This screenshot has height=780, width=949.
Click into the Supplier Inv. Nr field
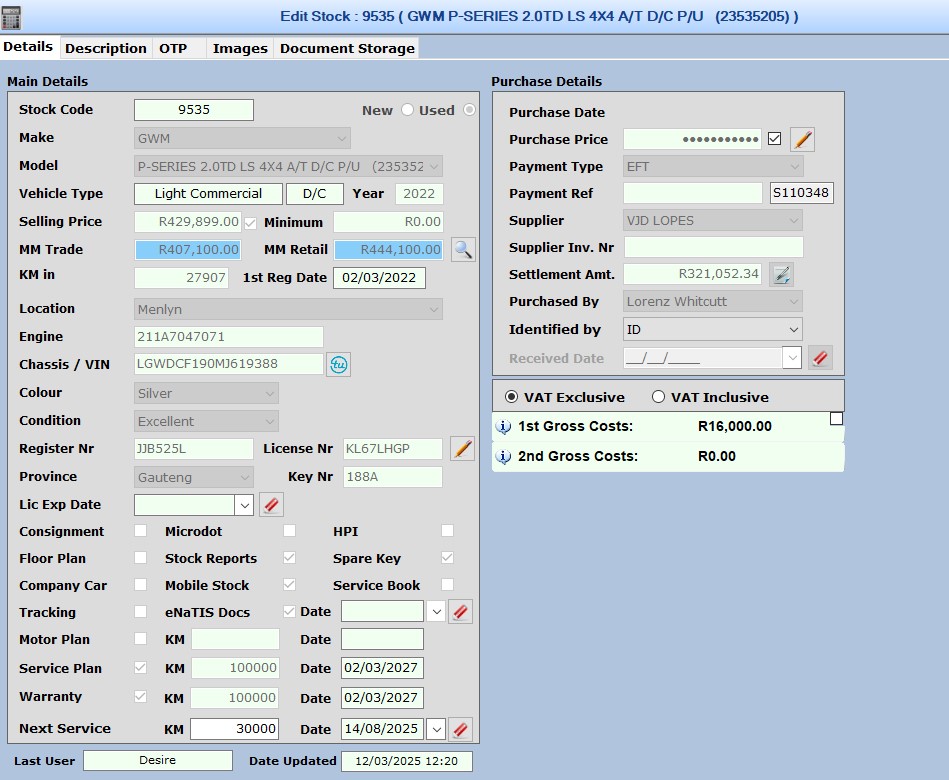[712, 247]
